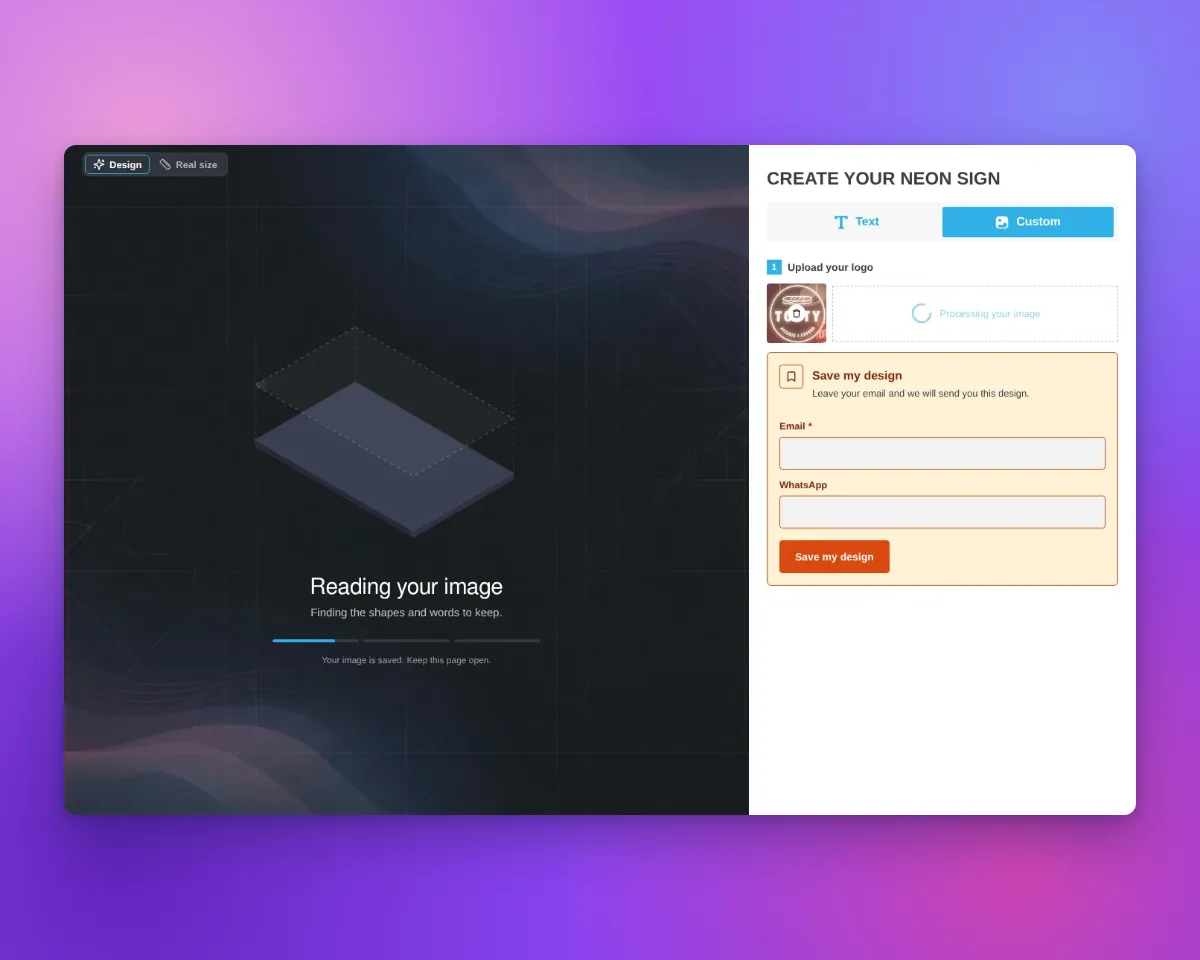Click the Finding the shapes and words text
This screenshot has width=1200, height=960.
pos(406,613)
